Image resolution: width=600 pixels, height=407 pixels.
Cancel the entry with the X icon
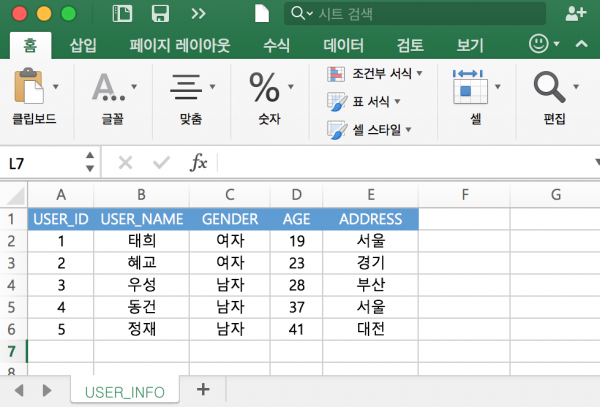126,163
